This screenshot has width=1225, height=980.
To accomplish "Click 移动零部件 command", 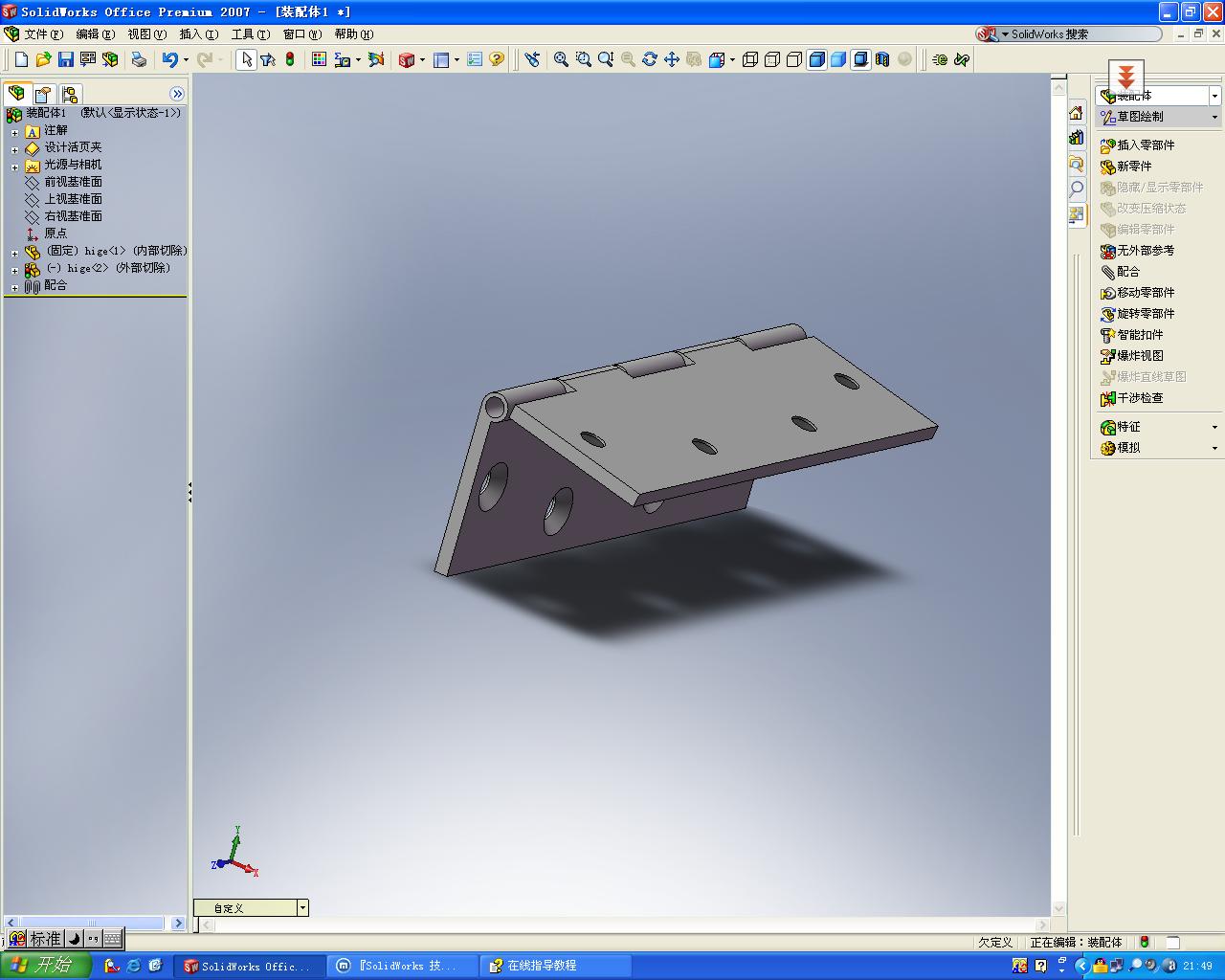I will tap(1137, 293).
